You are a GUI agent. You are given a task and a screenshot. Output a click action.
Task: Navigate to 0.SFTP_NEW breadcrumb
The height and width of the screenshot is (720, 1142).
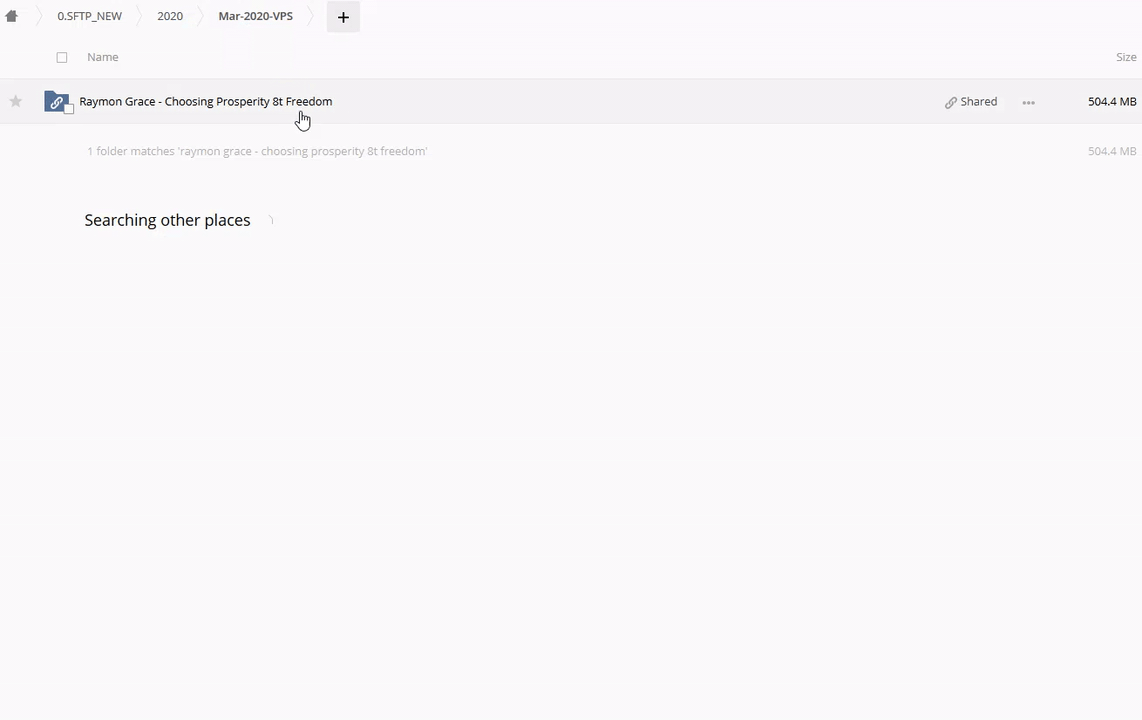click(x=90, y=16)
